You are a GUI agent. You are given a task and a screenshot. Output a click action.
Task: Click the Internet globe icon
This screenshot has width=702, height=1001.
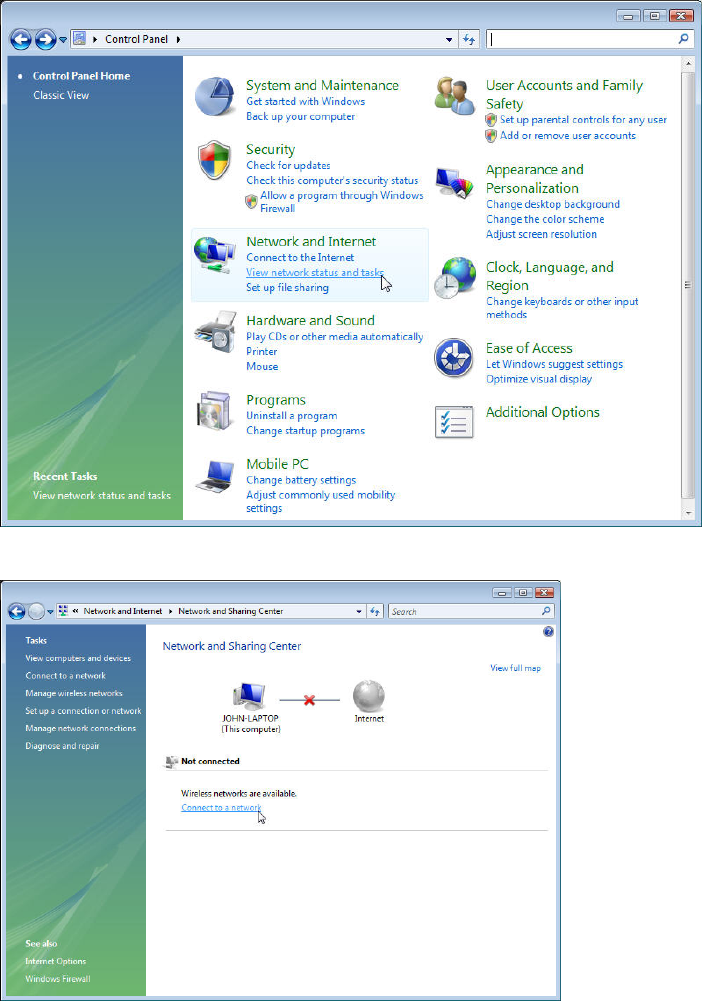tap(369, 696)
